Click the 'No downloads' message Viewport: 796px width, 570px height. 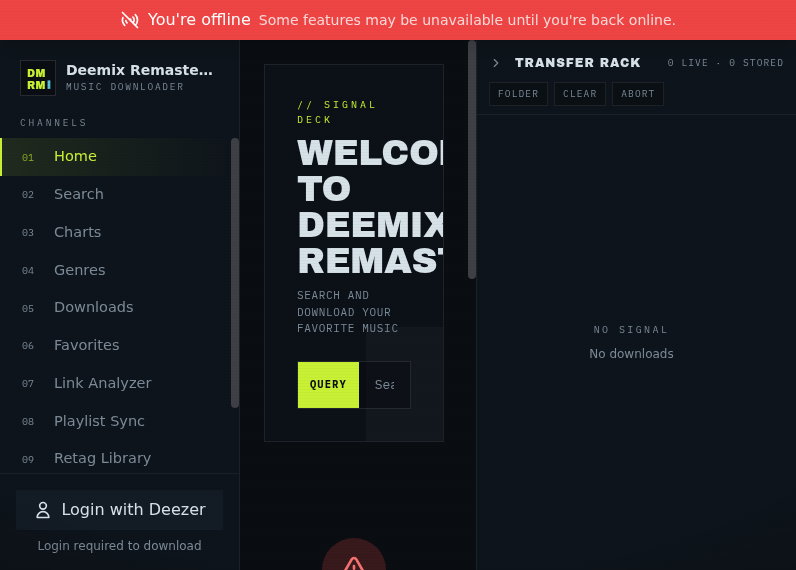coord(631,354)
